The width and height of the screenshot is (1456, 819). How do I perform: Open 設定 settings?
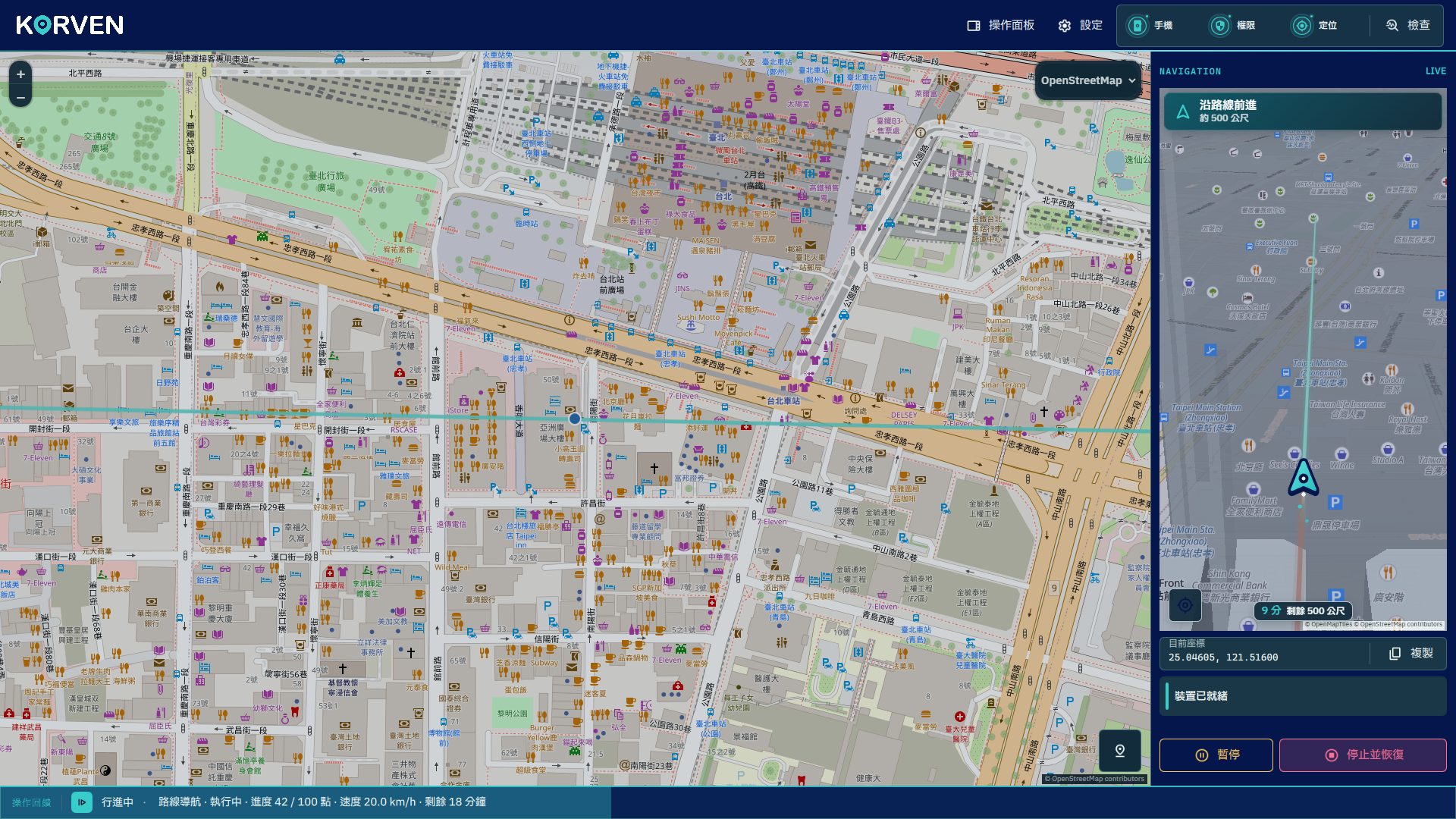(x=1081, y=25)
